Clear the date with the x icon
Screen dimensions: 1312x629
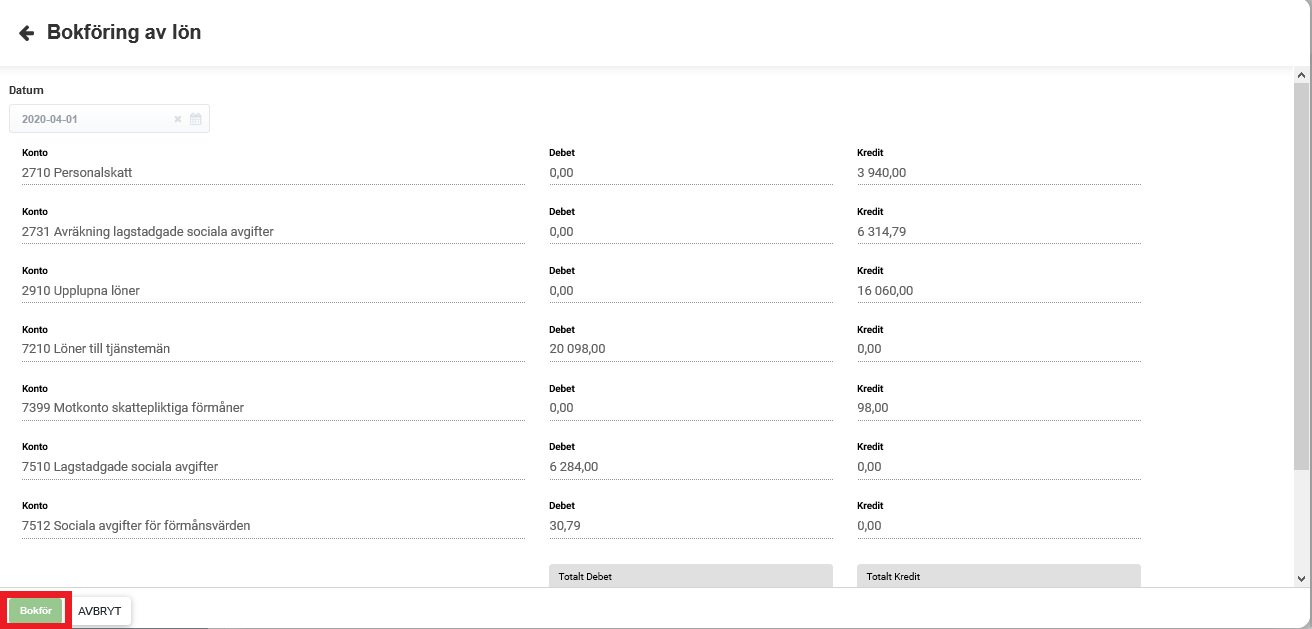click(x=178, y=119)
